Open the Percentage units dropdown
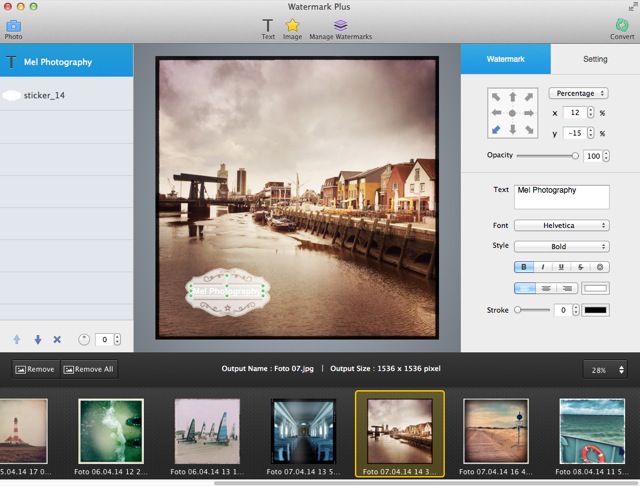The height and width of the screenshot is (486, 640). click(578, 93)
